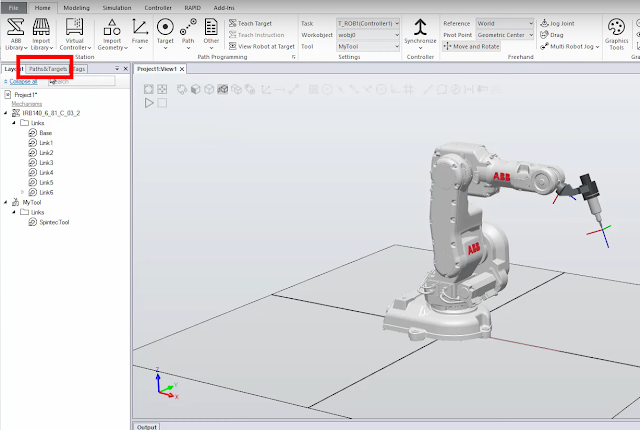Toggle the Body selection level icon
640x430 pixels.
coord(209,89)
